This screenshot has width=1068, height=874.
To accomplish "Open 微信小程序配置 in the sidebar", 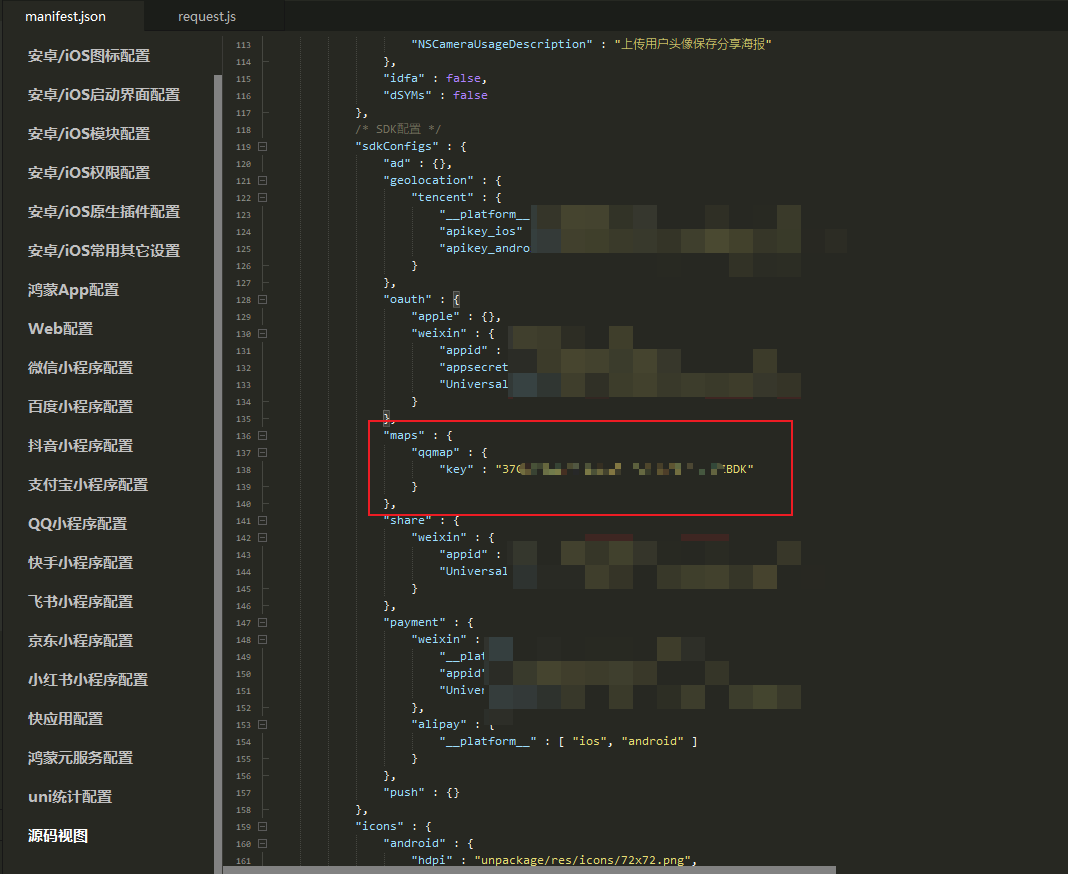I will 80,368.
